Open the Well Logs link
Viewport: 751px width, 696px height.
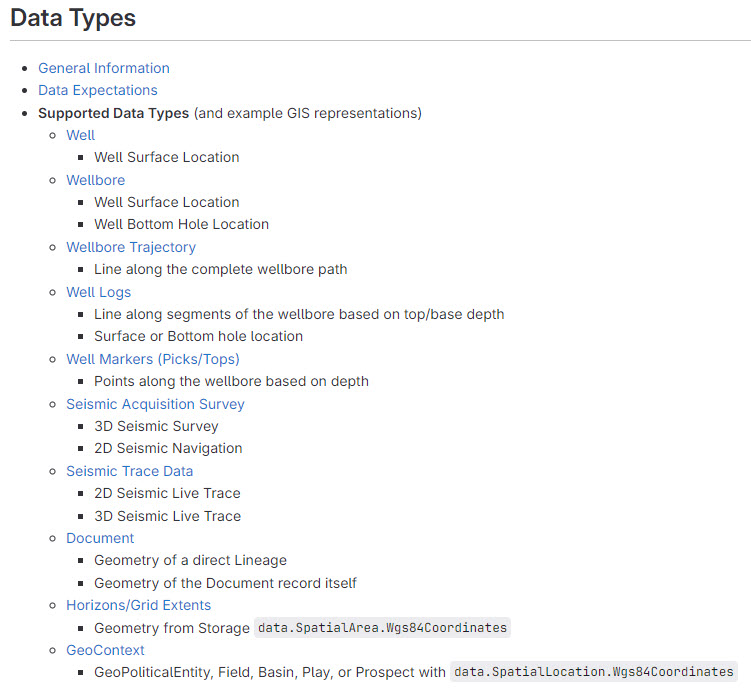[99, 292]
